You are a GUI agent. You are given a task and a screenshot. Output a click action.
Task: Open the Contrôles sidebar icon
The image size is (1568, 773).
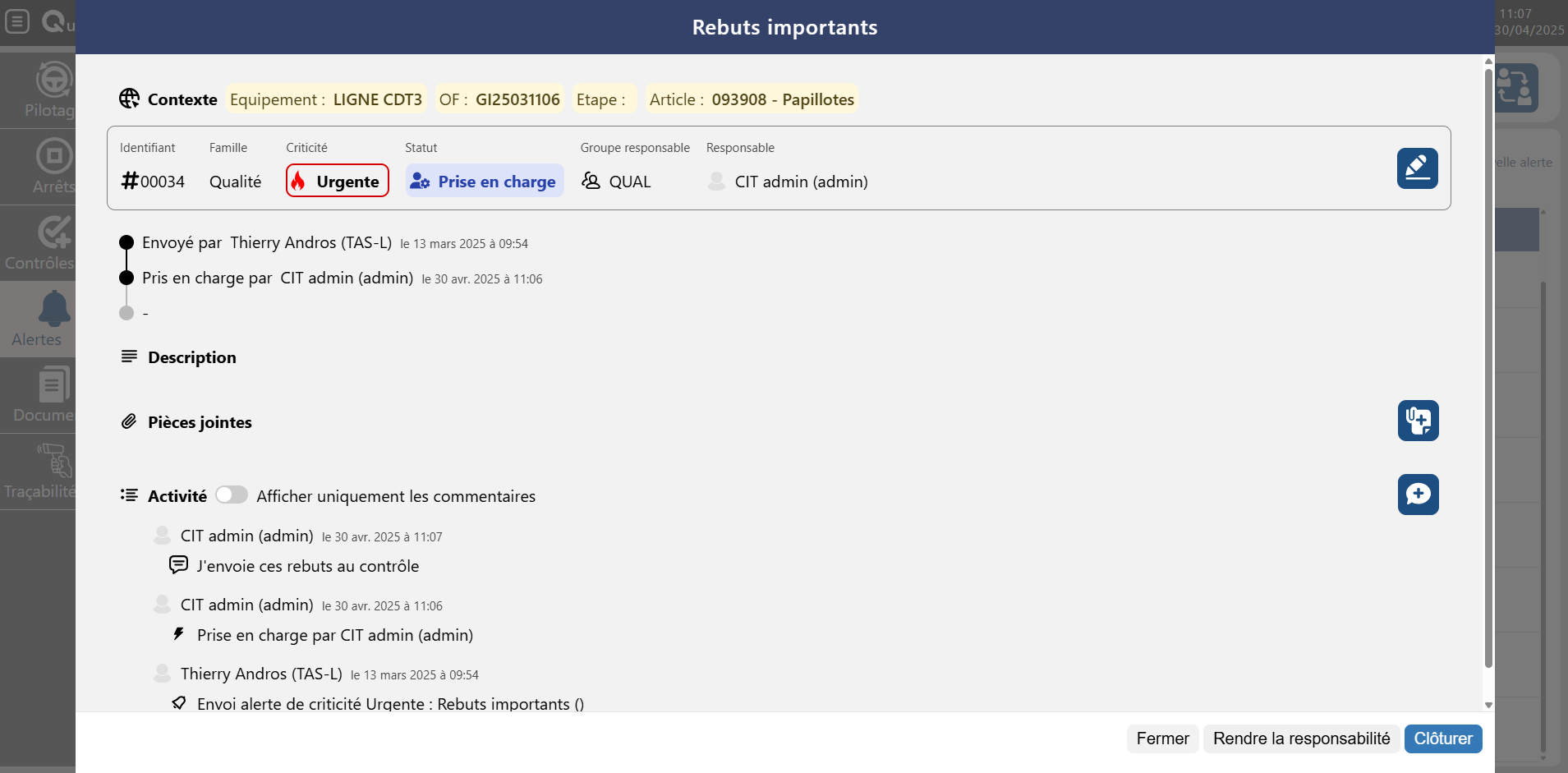point(46,242)
